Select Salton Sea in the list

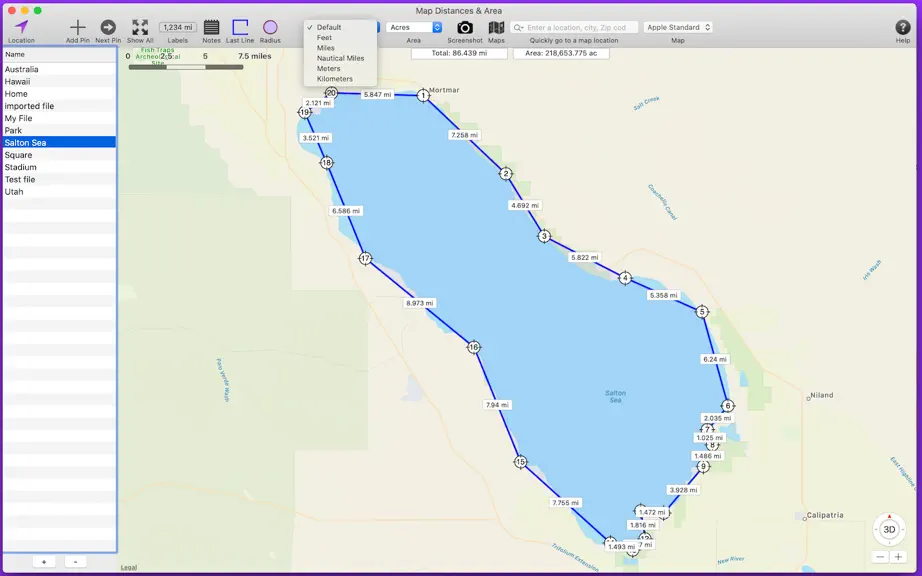[59, 143]
